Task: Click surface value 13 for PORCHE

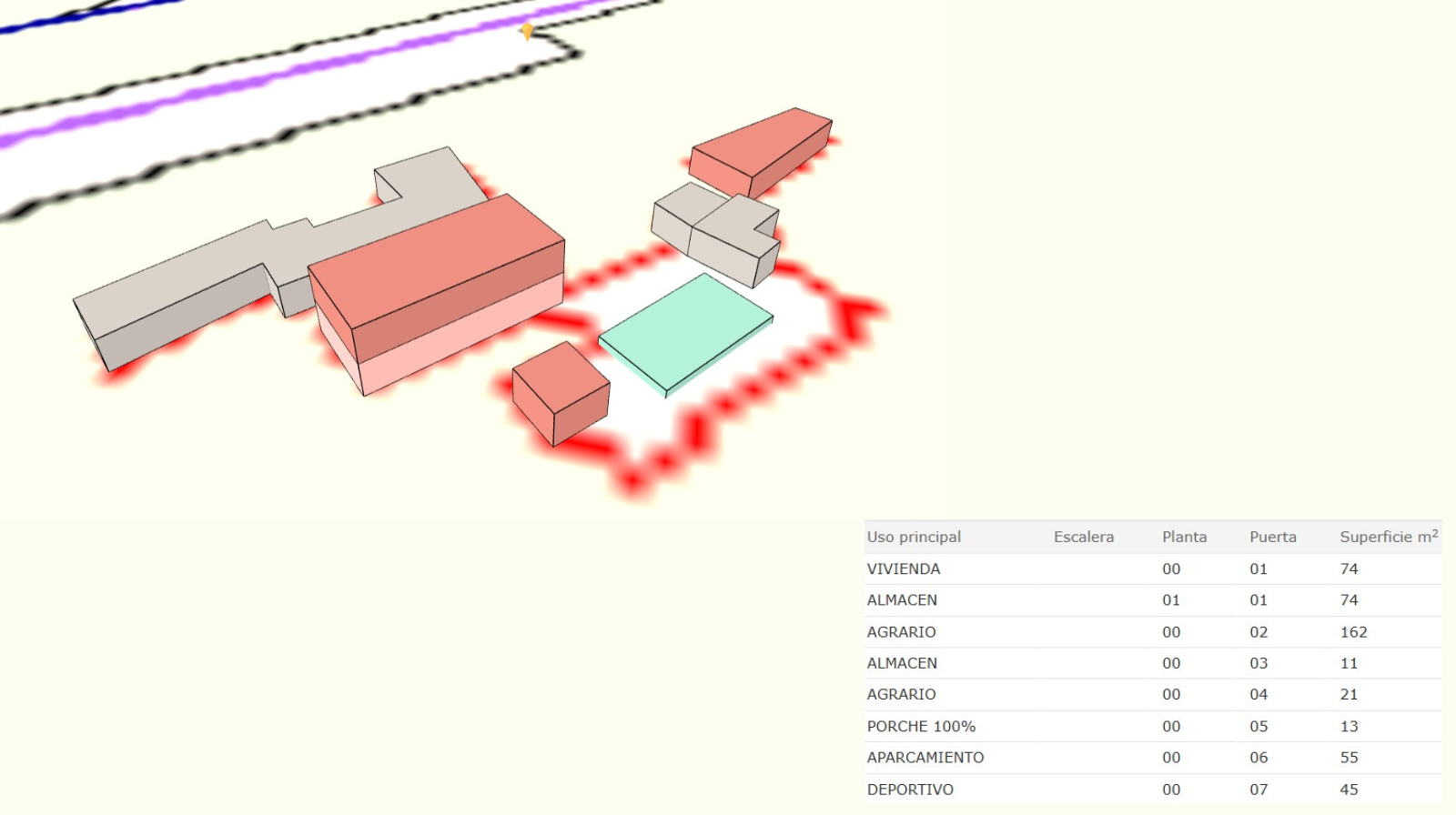Action: tap(1349, 726)
